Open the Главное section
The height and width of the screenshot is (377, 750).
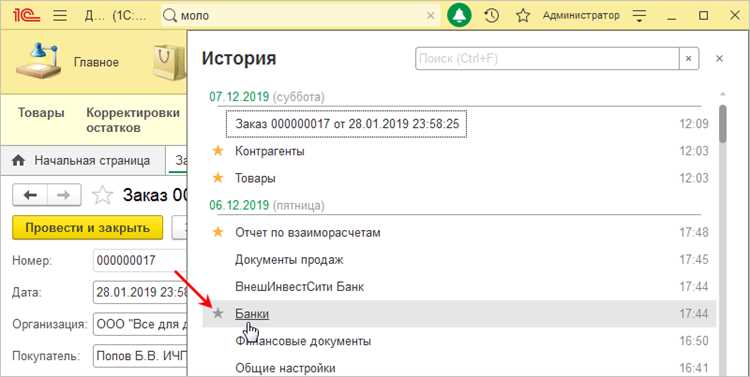click(x=96, y=62)
